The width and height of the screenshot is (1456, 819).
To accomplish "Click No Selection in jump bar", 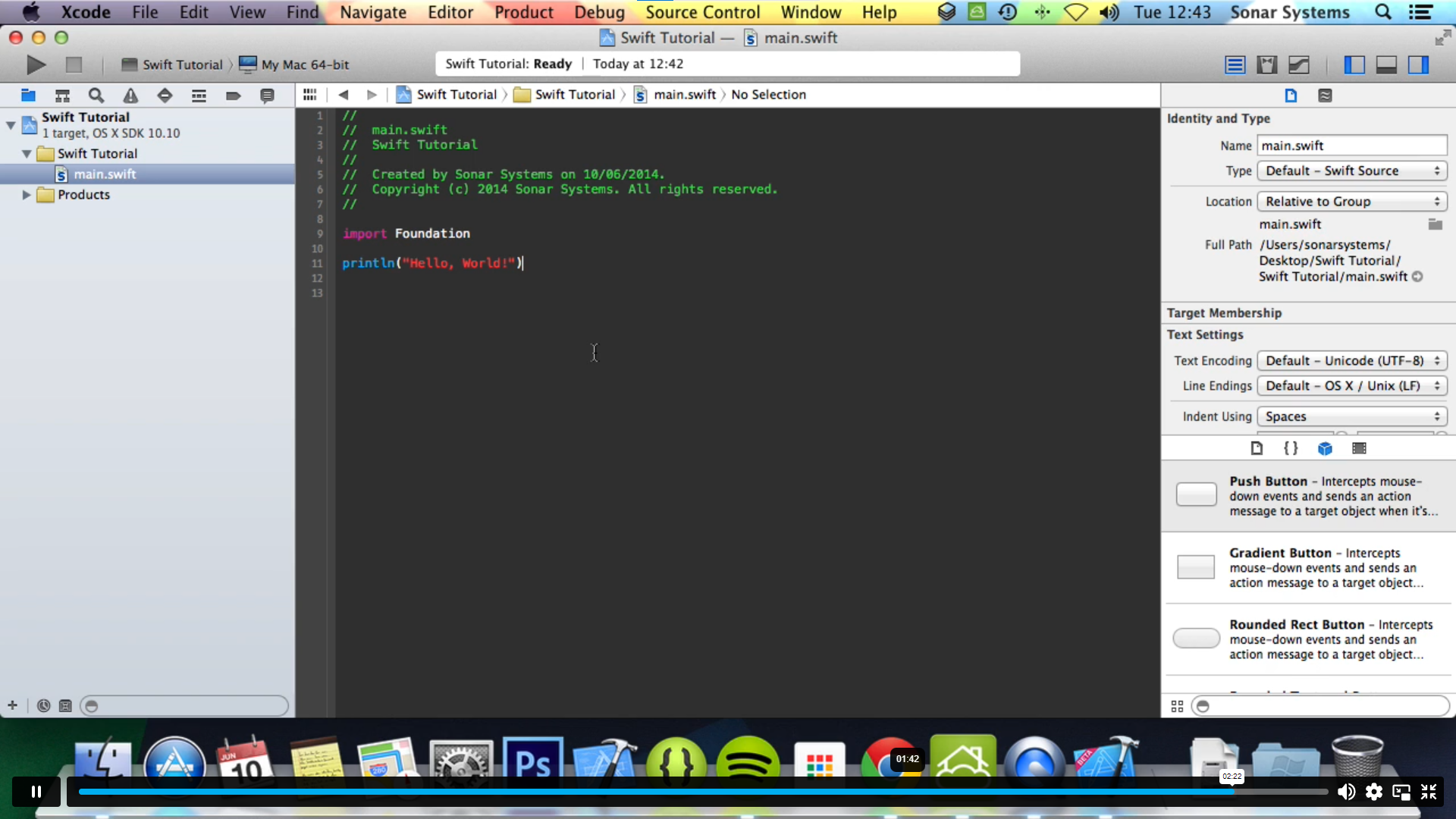I will pos(768,94).
